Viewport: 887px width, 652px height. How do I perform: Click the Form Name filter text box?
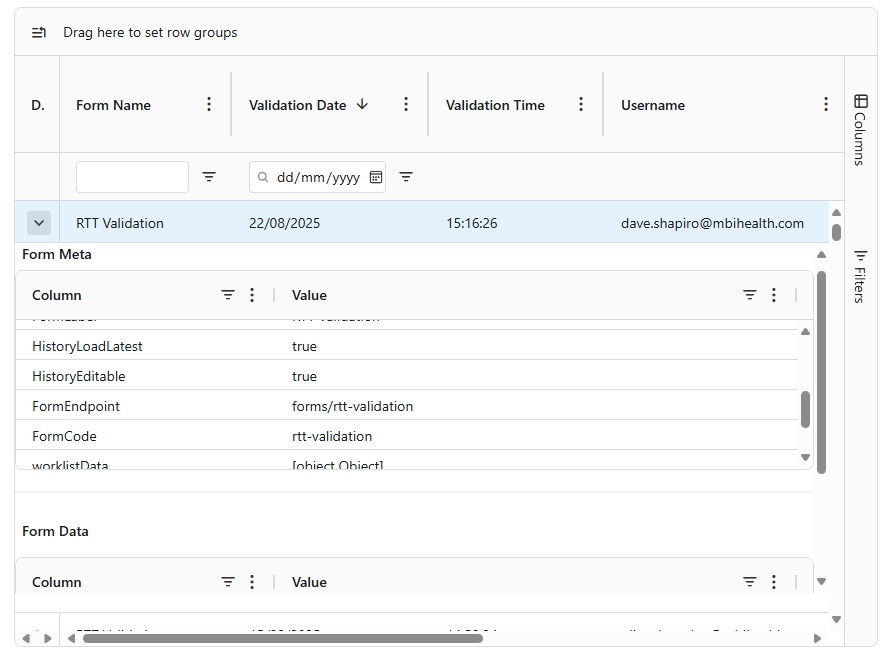click(x=132, y=177)
